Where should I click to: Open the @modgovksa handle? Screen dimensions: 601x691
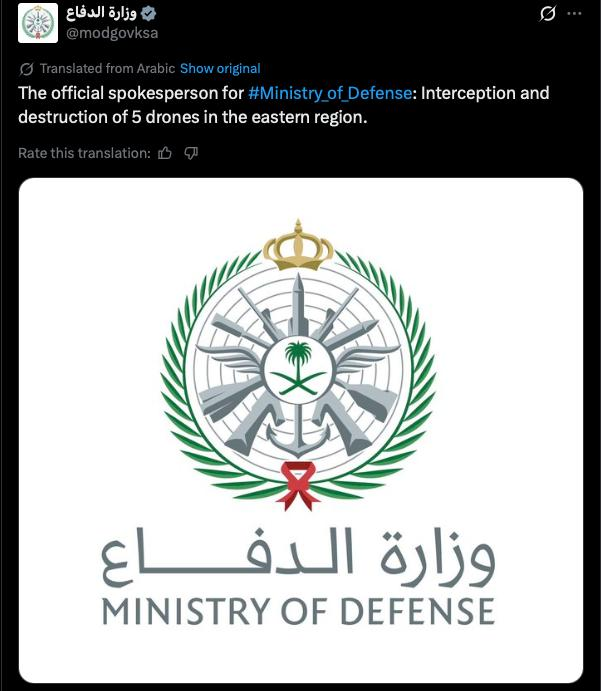point(112,33)
